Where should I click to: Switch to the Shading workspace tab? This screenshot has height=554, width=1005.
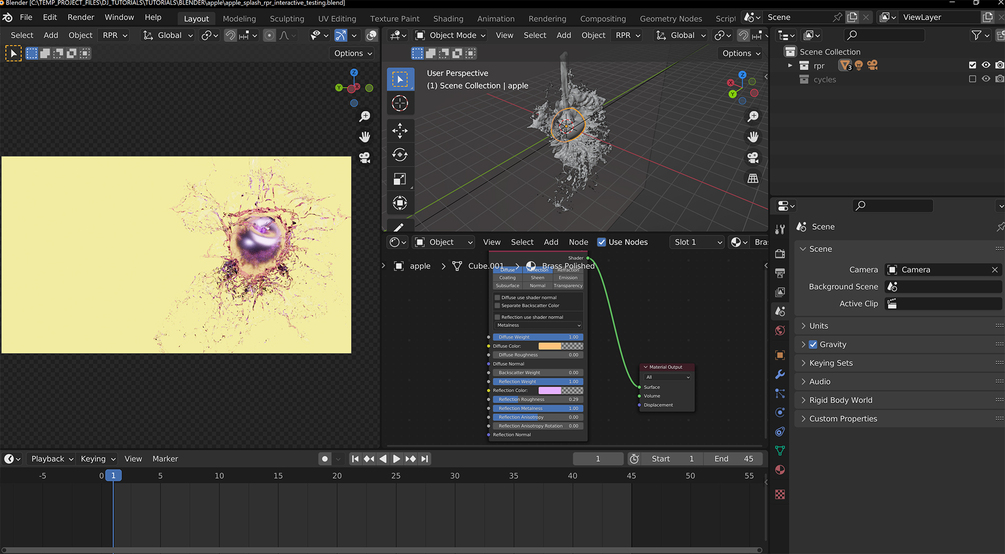coord(447,18)
